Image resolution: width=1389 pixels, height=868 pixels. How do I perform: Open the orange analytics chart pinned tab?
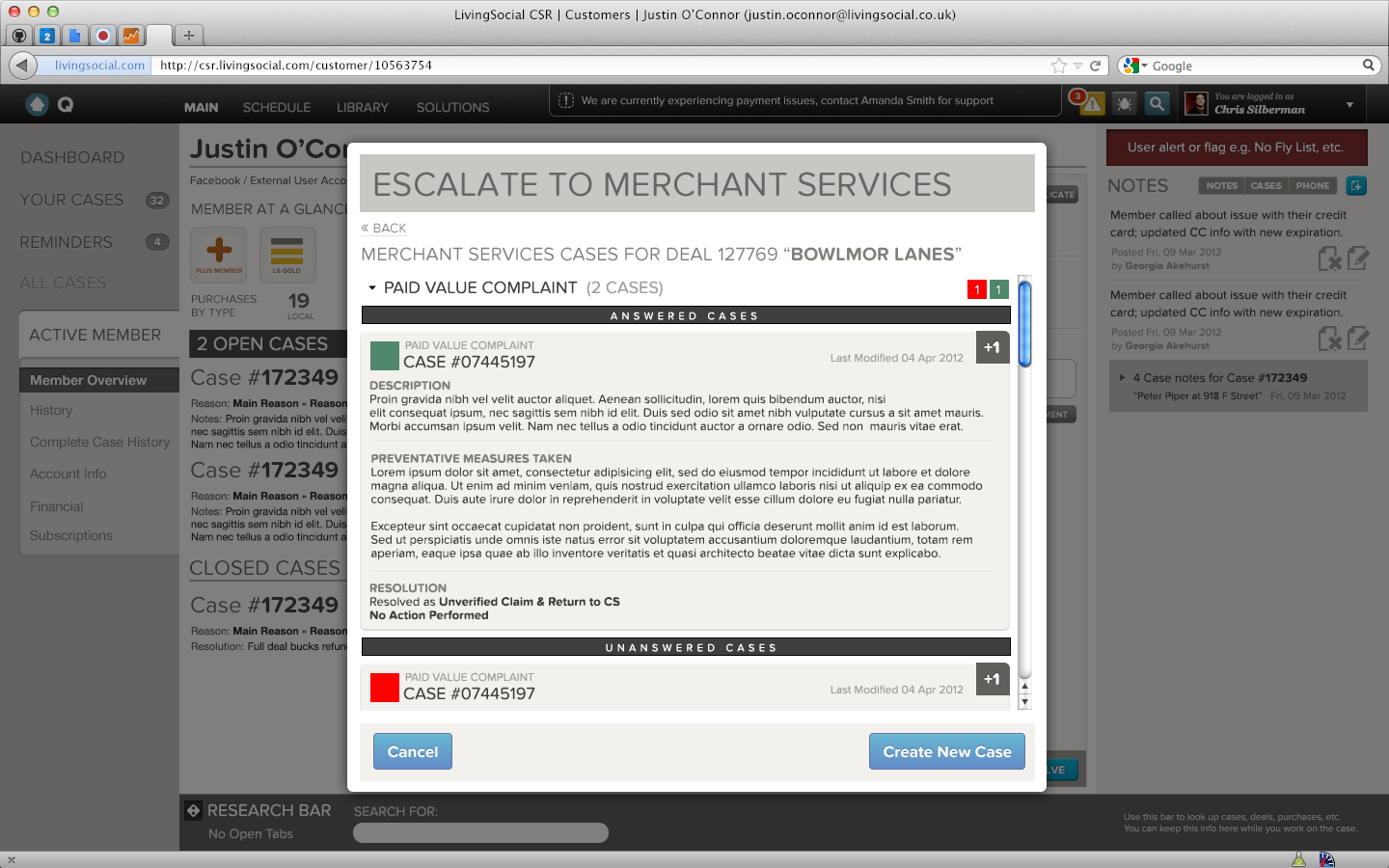pos(131,36)
